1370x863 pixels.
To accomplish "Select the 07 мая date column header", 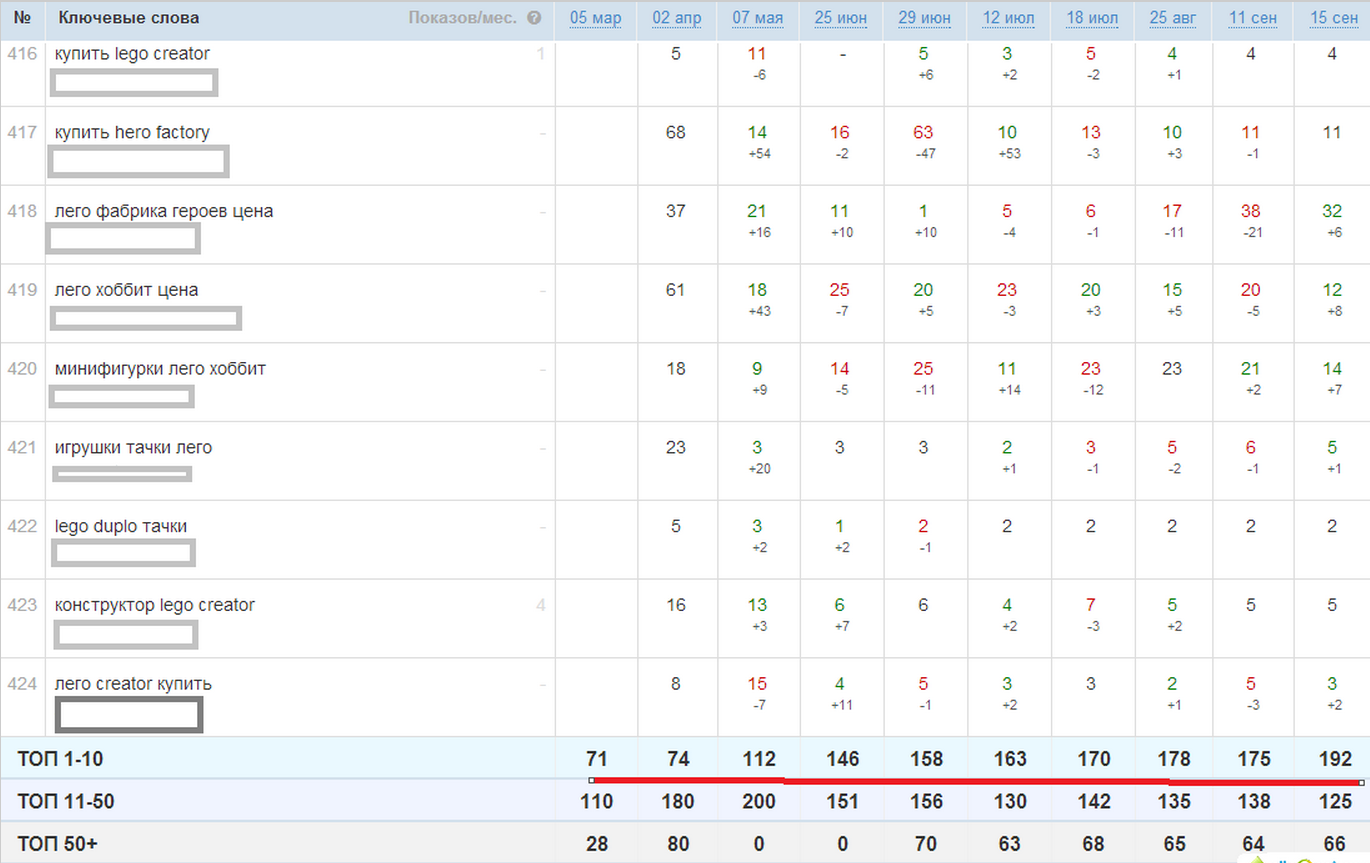I will (x=758, y=18).
